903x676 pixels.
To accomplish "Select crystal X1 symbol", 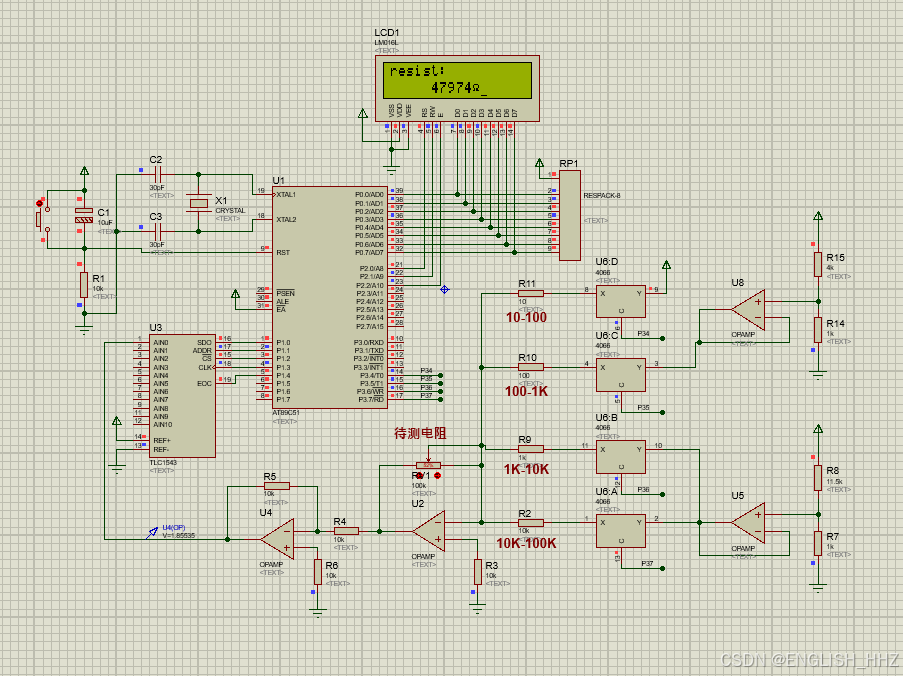I will (199, 203).
